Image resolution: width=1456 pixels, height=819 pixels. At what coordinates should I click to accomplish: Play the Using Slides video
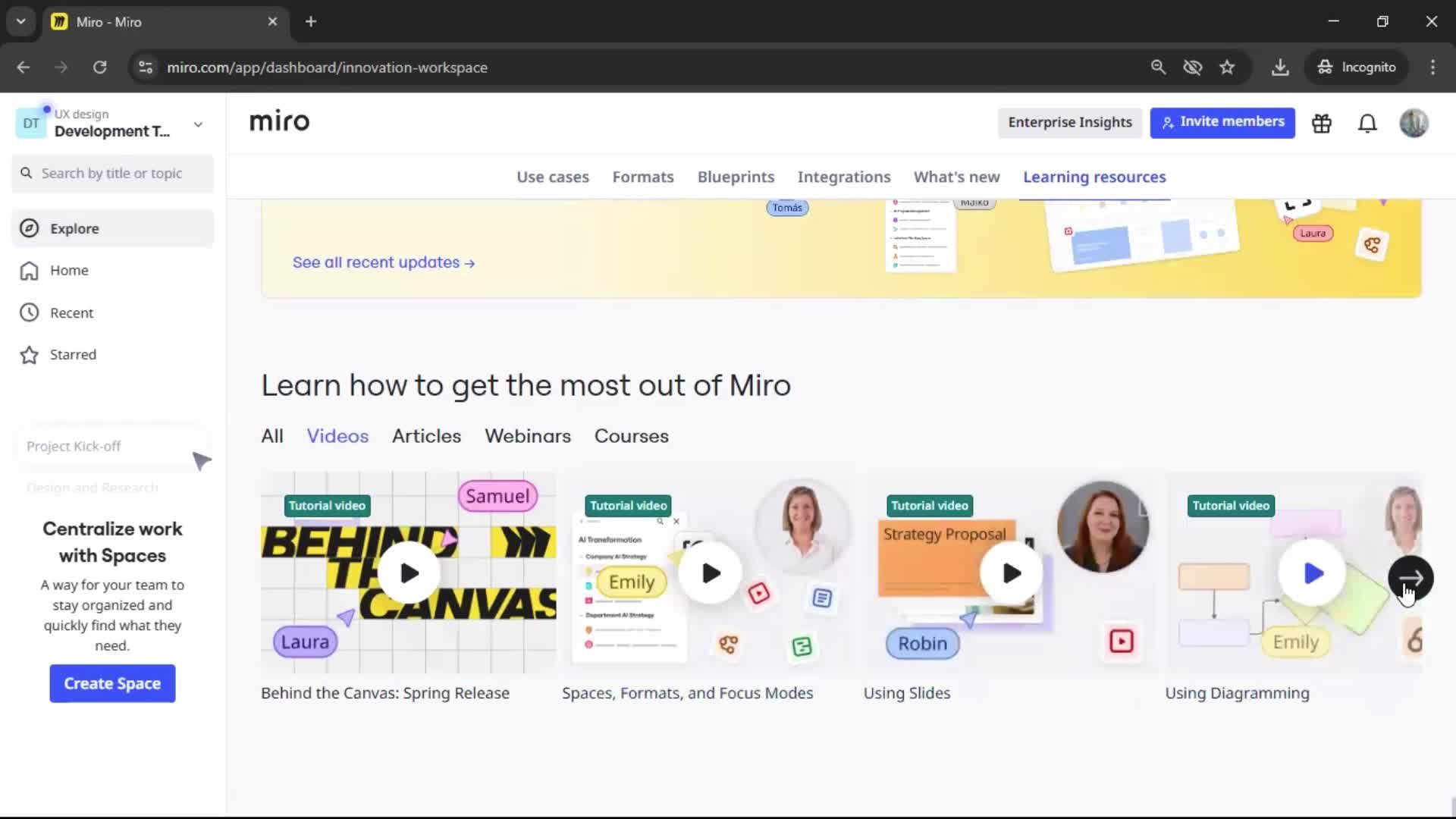pos(1011,573)
